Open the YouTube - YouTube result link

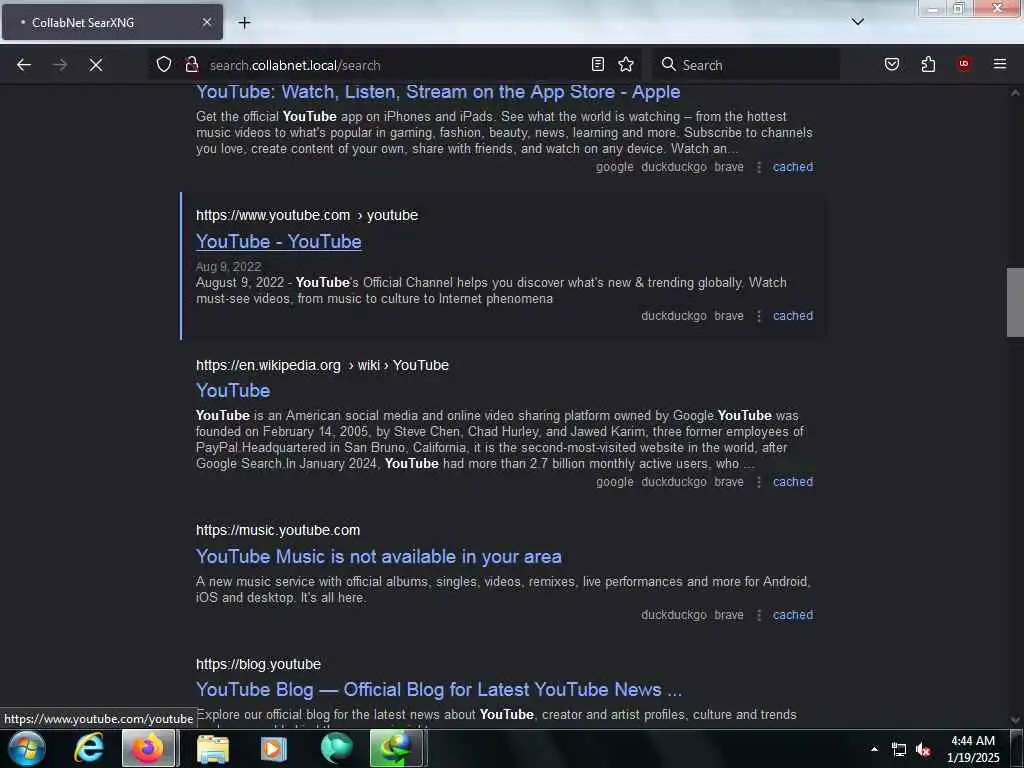click(279, 242)
